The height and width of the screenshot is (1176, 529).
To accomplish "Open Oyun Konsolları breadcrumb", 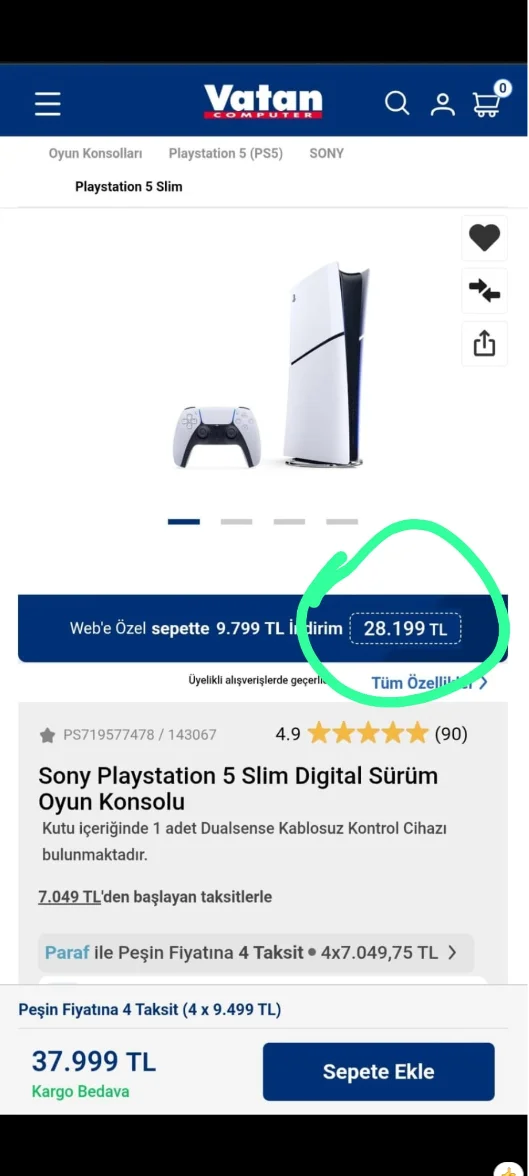I will click(x=95, y=153).
